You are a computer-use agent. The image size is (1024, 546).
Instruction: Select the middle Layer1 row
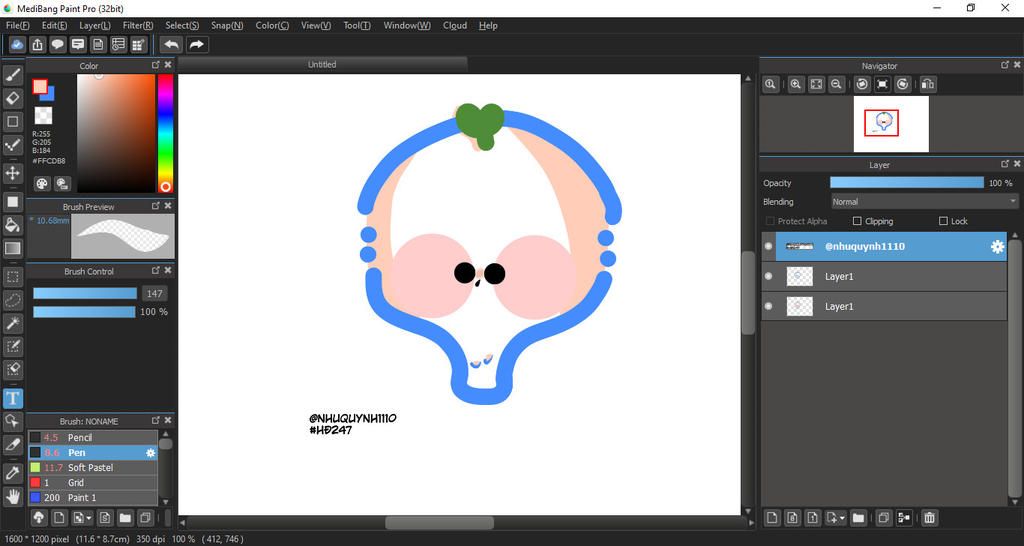click(884, 276)
